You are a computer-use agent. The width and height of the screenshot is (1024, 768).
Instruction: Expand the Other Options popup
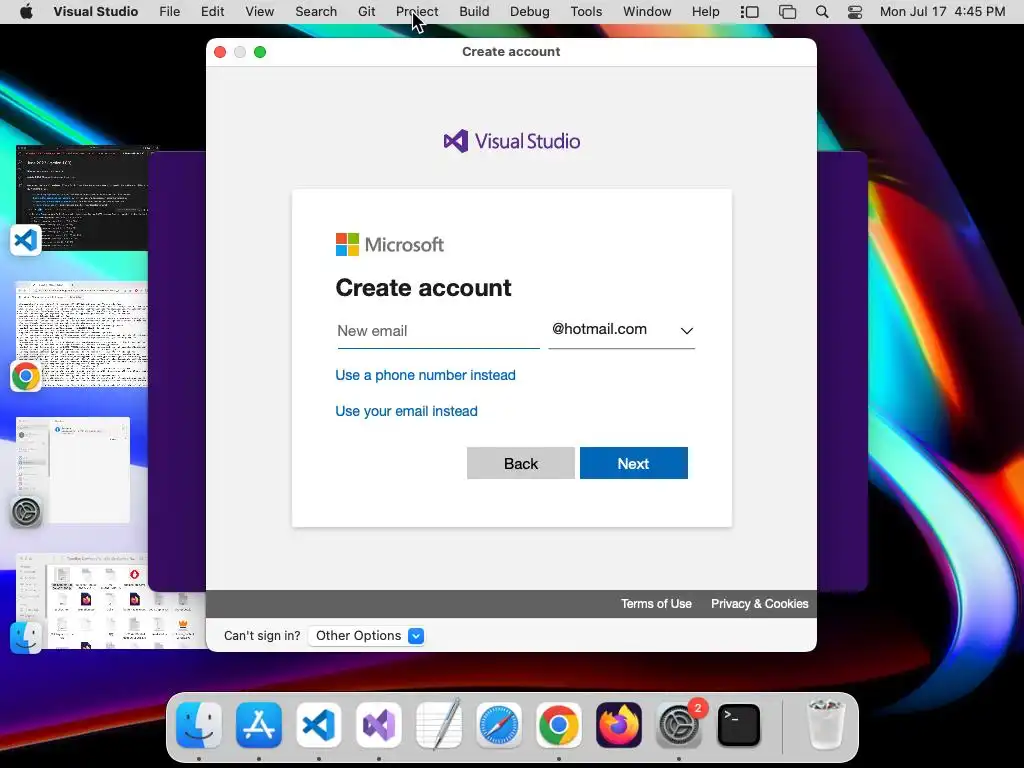click(x=366, y=635)
